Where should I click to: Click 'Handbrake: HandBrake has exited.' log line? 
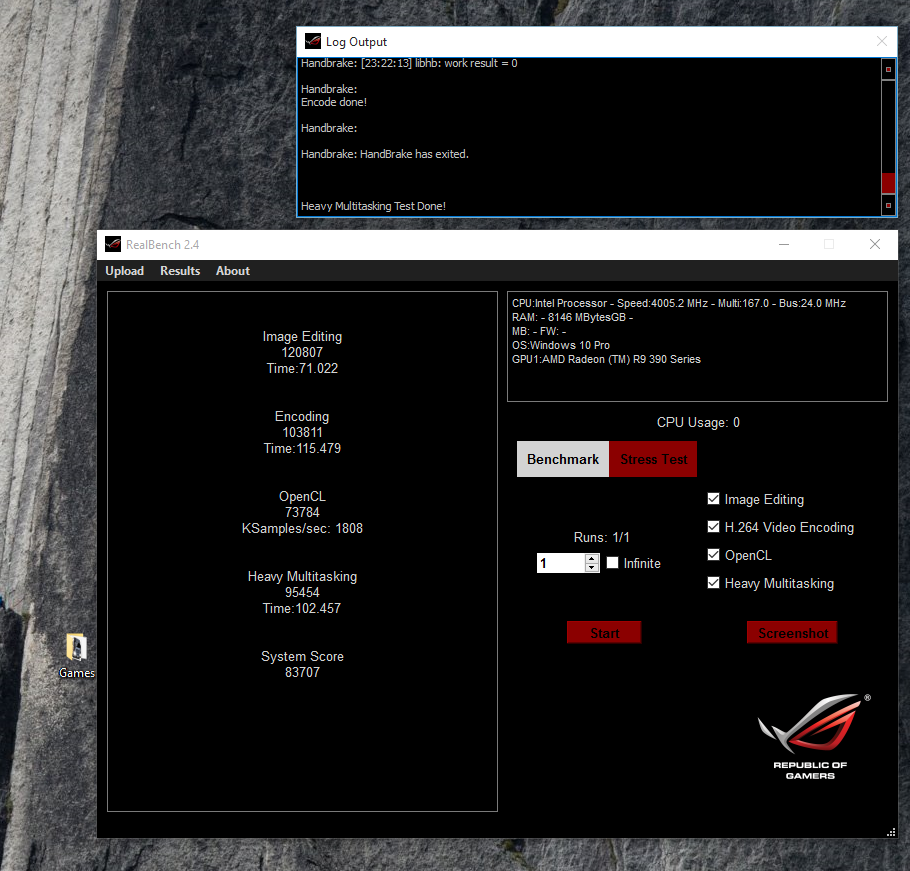pyautogui.click(x=384, y=154)
